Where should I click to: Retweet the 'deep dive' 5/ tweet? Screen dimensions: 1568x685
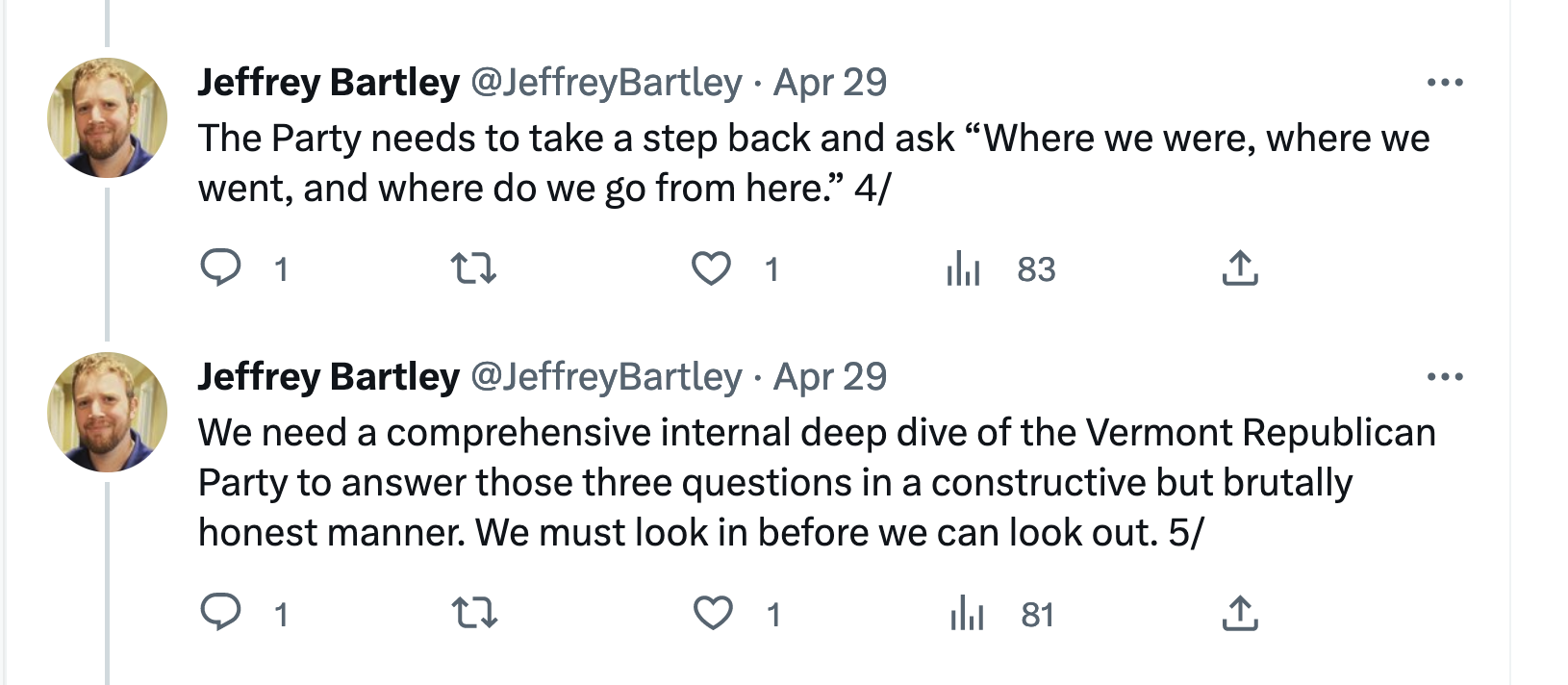[x=473, y=613]
